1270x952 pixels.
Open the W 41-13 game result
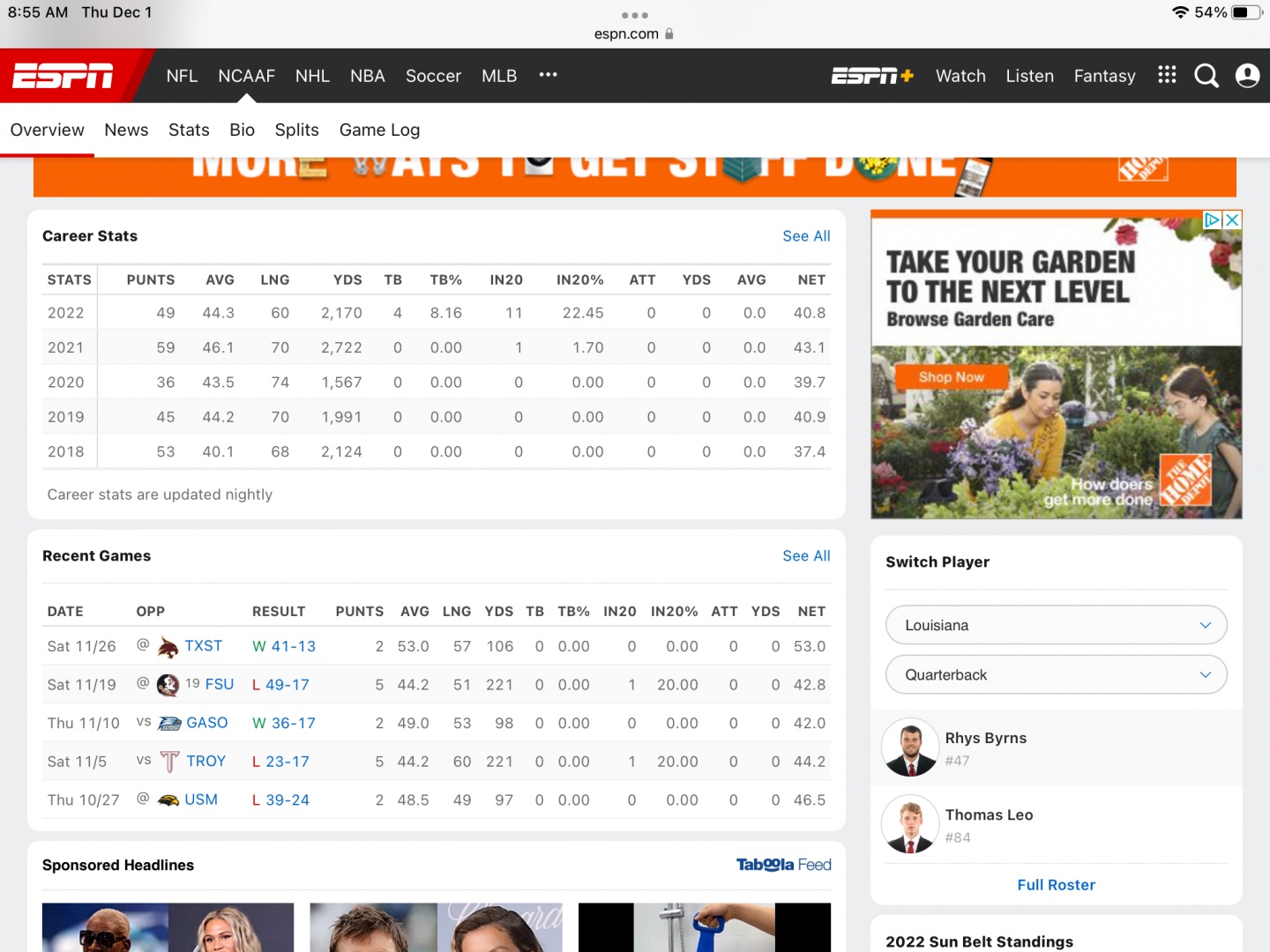coord(284,646)
